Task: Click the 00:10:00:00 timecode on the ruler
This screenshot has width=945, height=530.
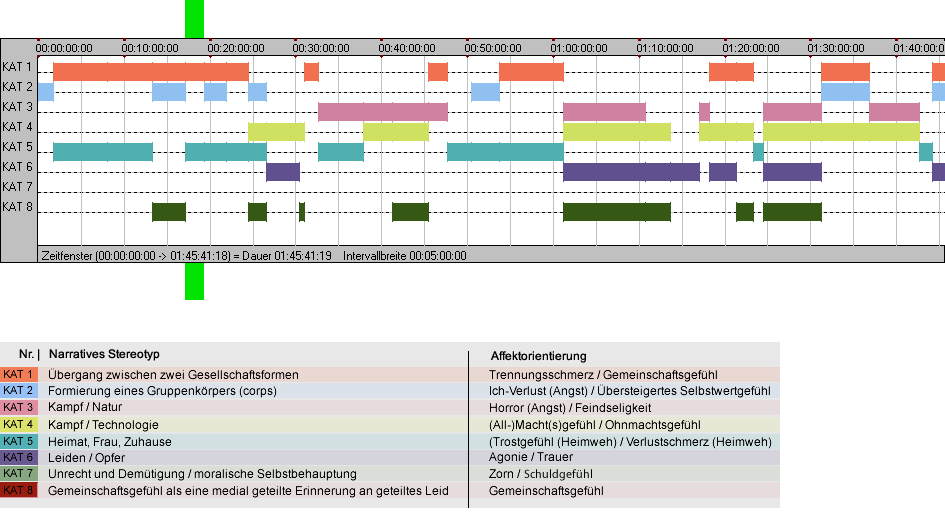Action: [x=150, y=48]
